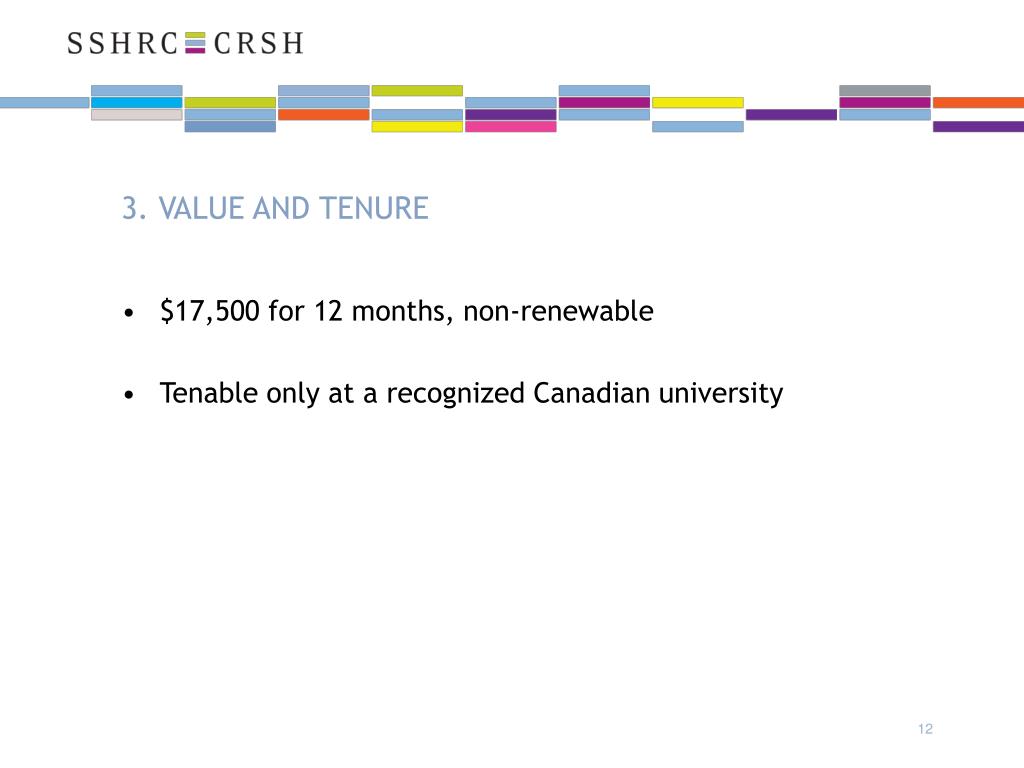Viewport: 1024px width, 768px height.
Task: Click the SSHRC CRSH logo emblem
Action: [195, 42]
